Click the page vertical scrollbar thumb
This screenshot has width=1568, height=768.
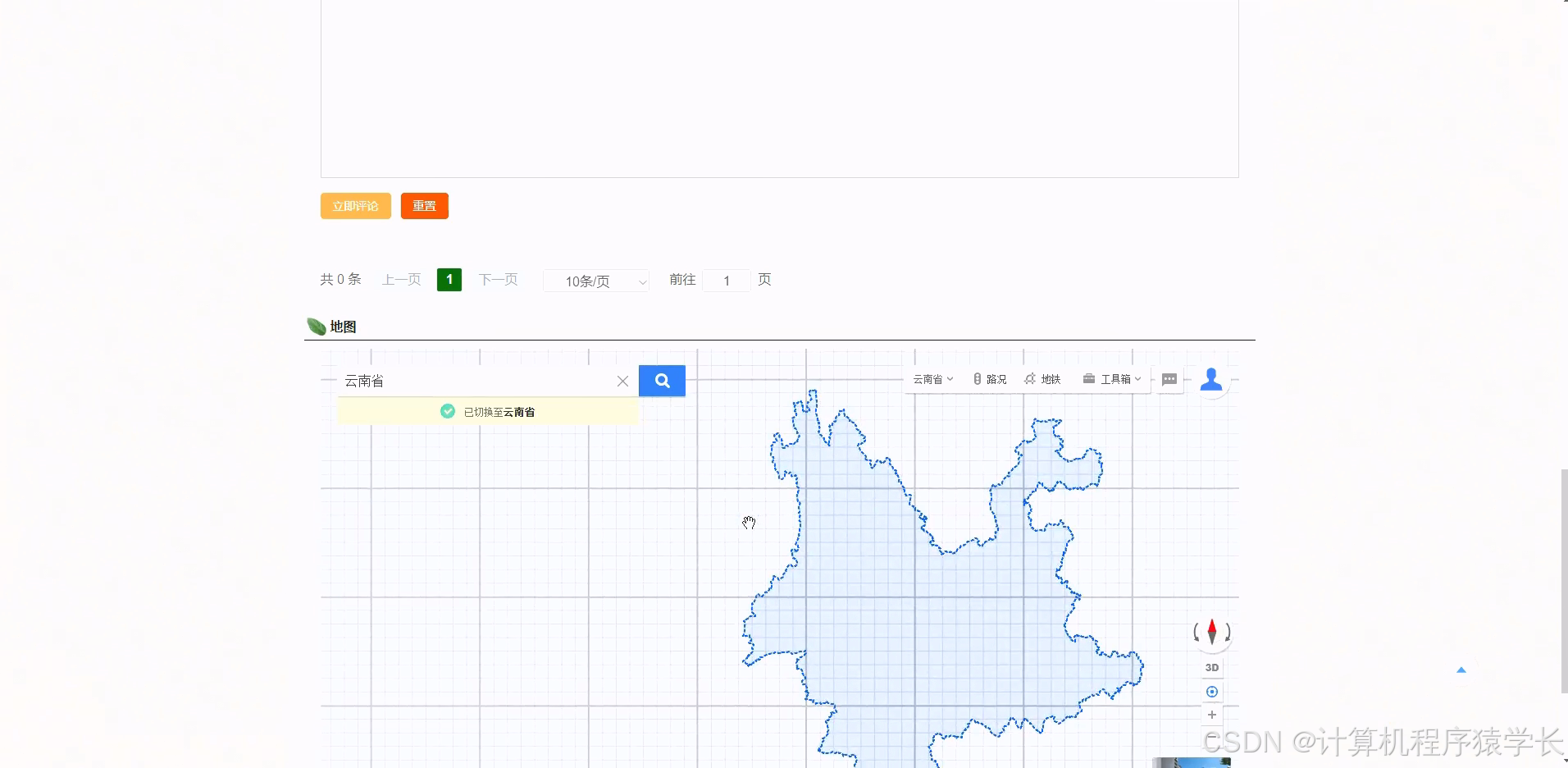click(x=1564, y=581)
